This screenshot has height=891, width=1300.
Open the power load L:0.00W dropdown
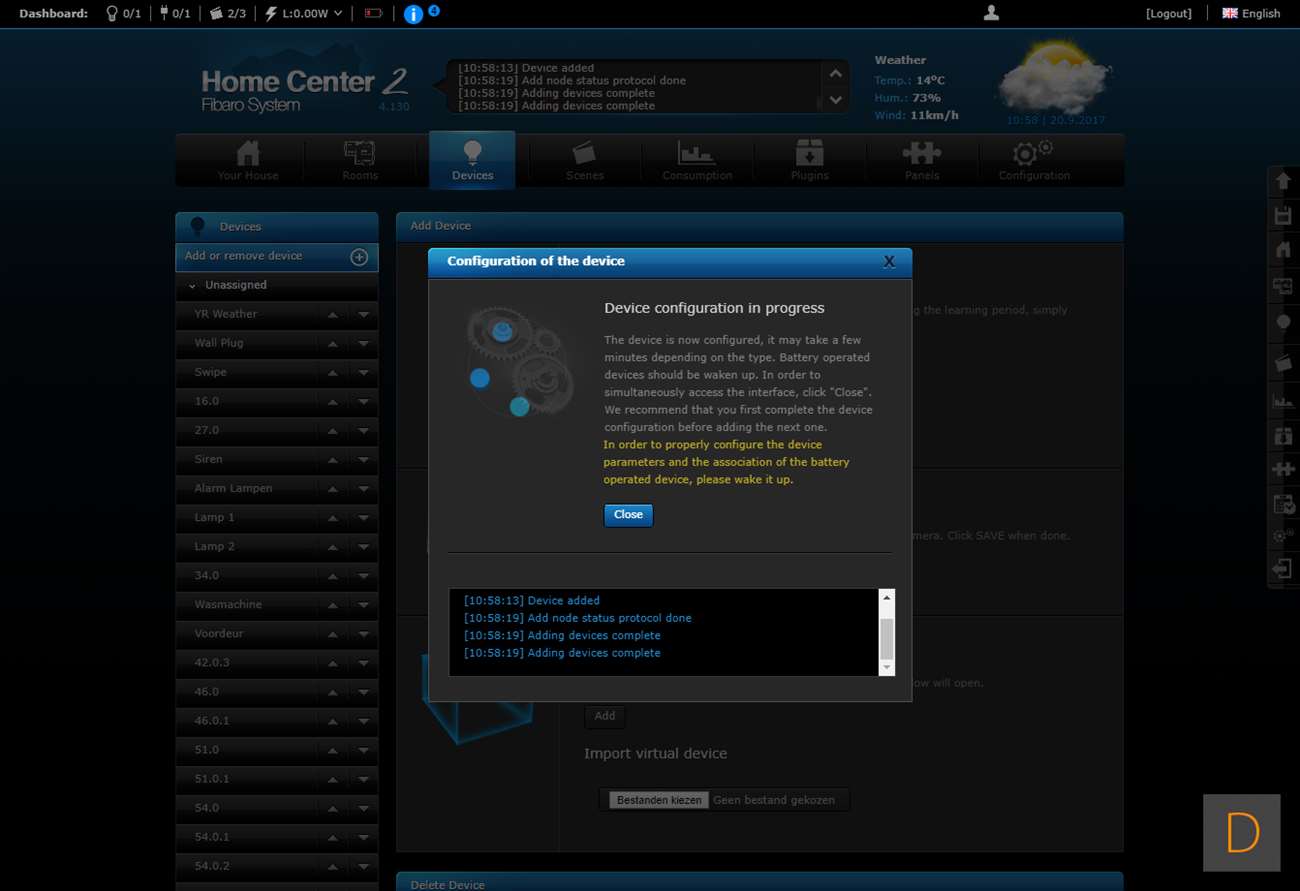coord(304,14)
